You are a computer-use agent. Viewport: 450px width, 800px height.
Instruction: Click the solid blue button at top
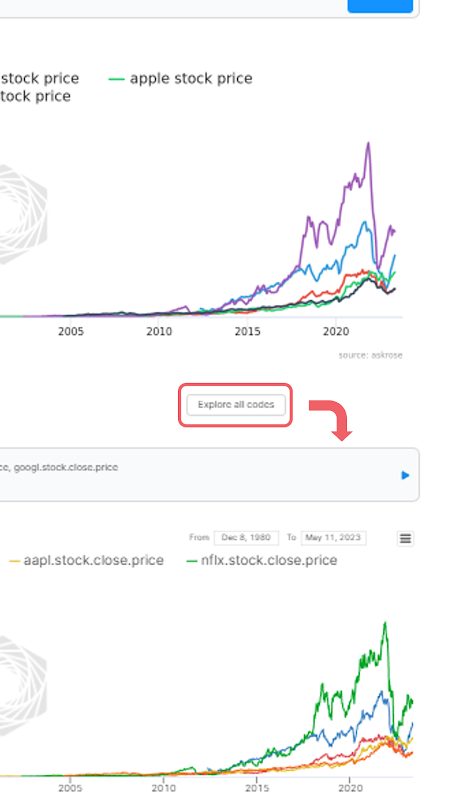point(380,6)
